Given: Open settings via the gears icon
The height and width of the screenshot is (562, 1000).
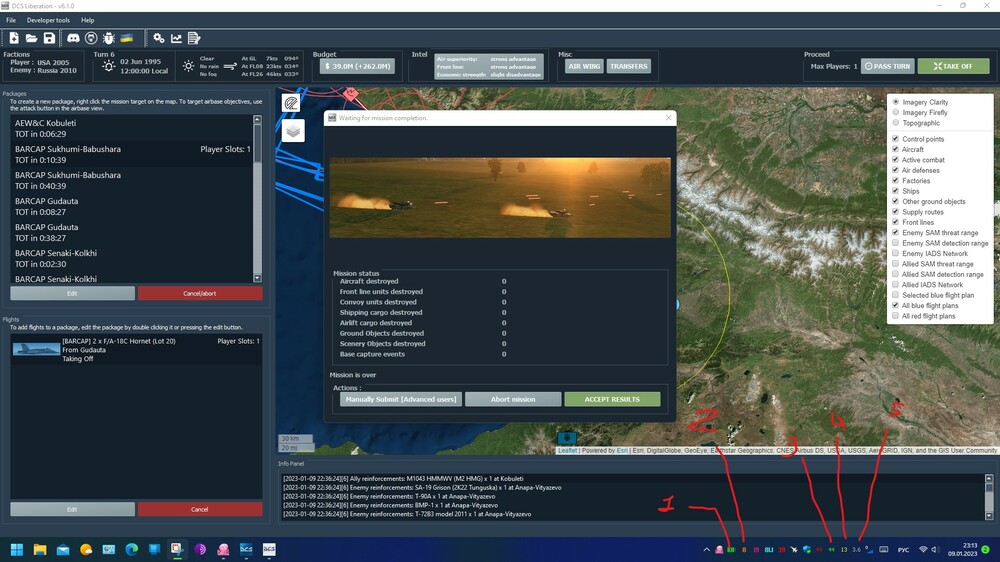Looking at the screenshot, I should click(158, 38).
